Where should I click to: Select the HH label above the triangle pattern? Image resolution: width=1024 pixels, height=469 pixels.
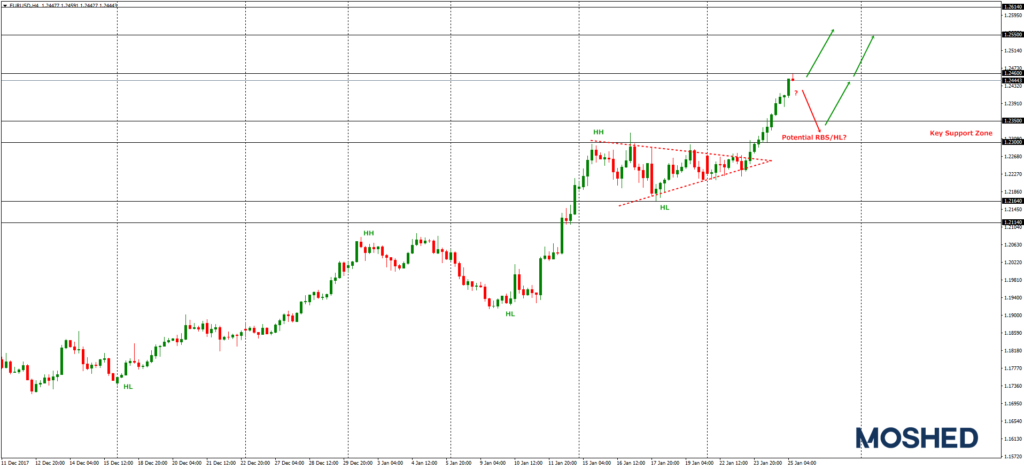598,132
